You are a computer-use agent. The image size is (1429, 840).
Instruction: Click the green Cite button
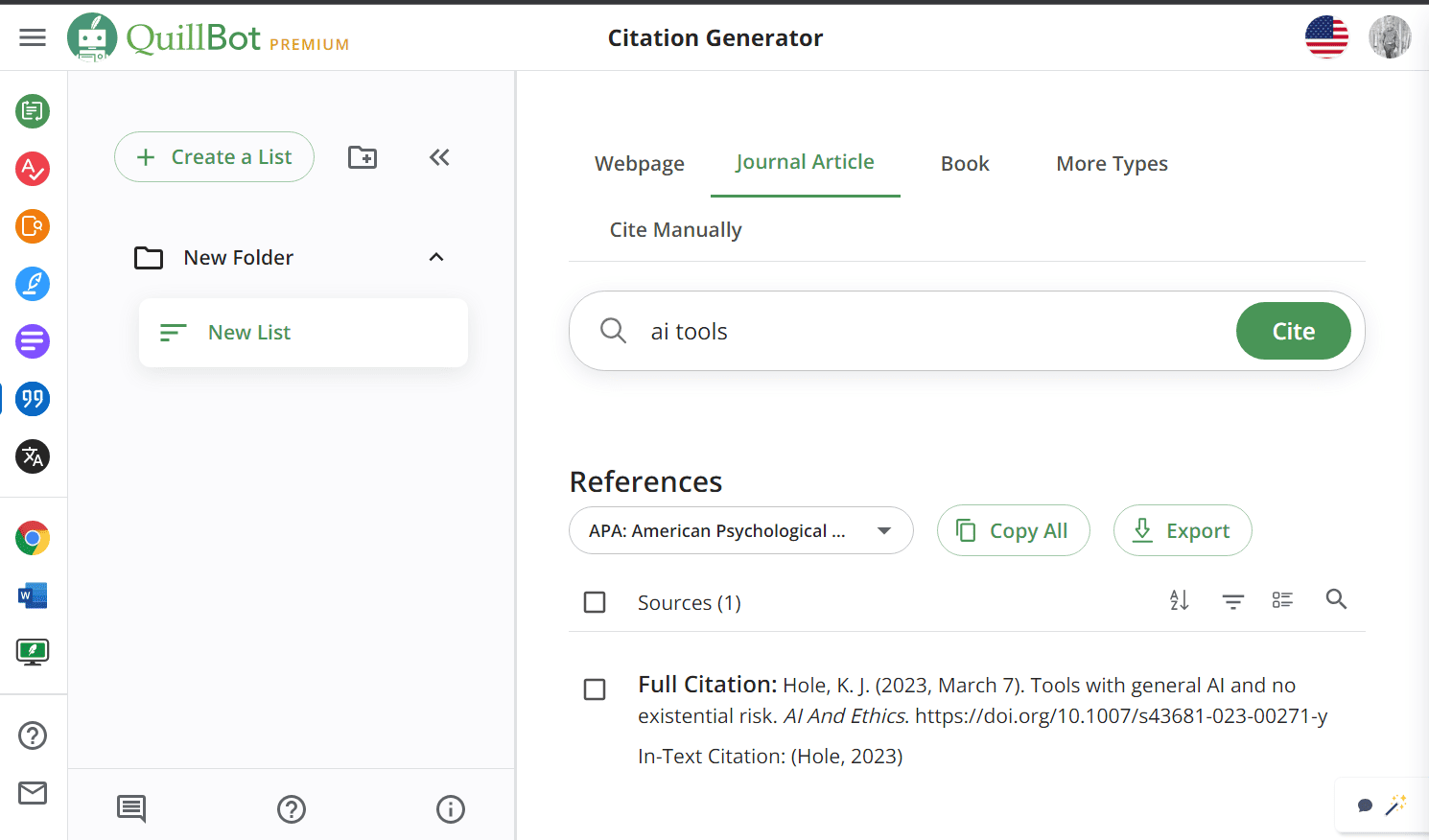[x=1294, y=331]
